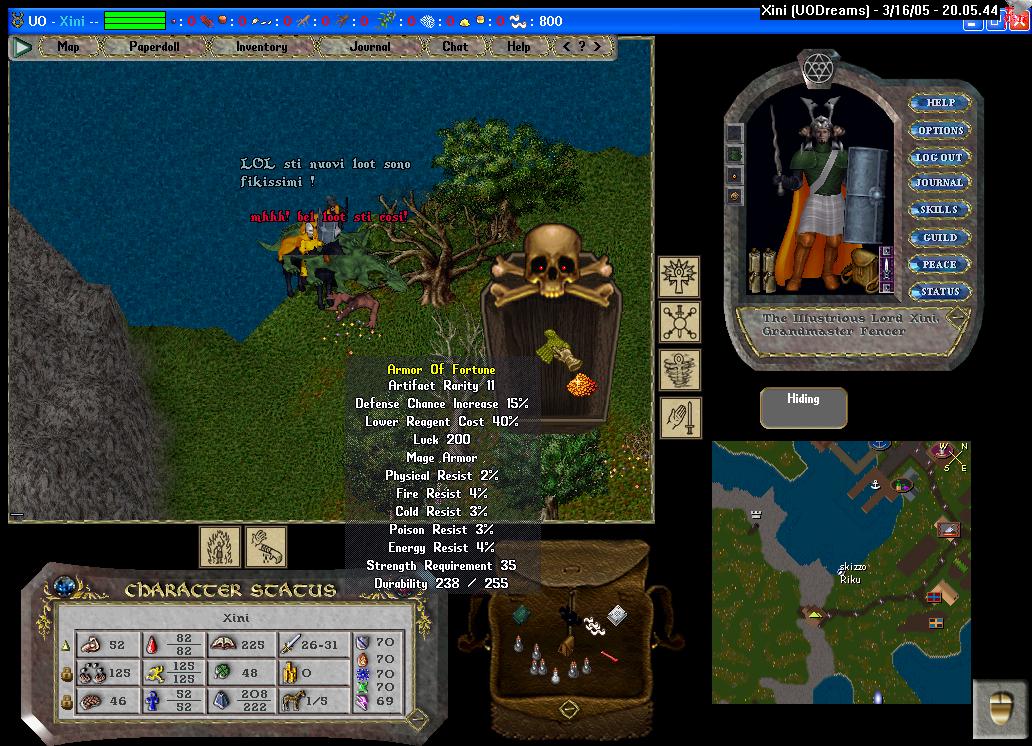Open JOURNAL from the paperdoll buttons

pyautogui.click(x=940, y=182)
